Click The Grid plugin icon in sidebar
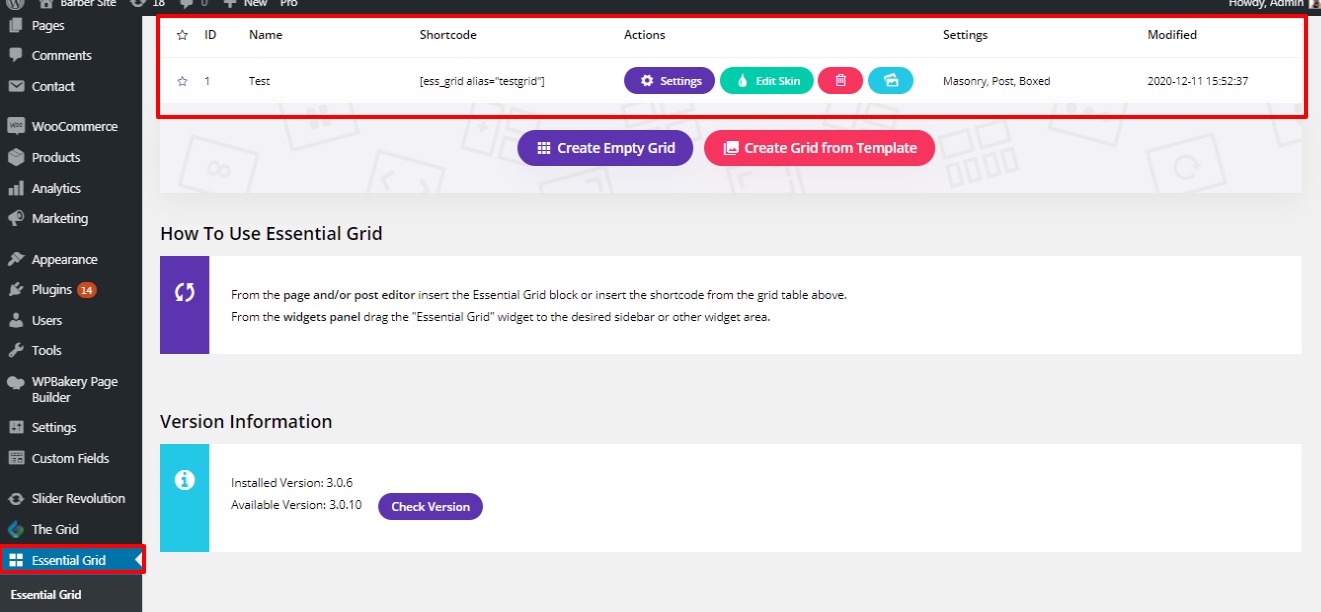The image size is (1321, 612). click(x=16, y=529)
